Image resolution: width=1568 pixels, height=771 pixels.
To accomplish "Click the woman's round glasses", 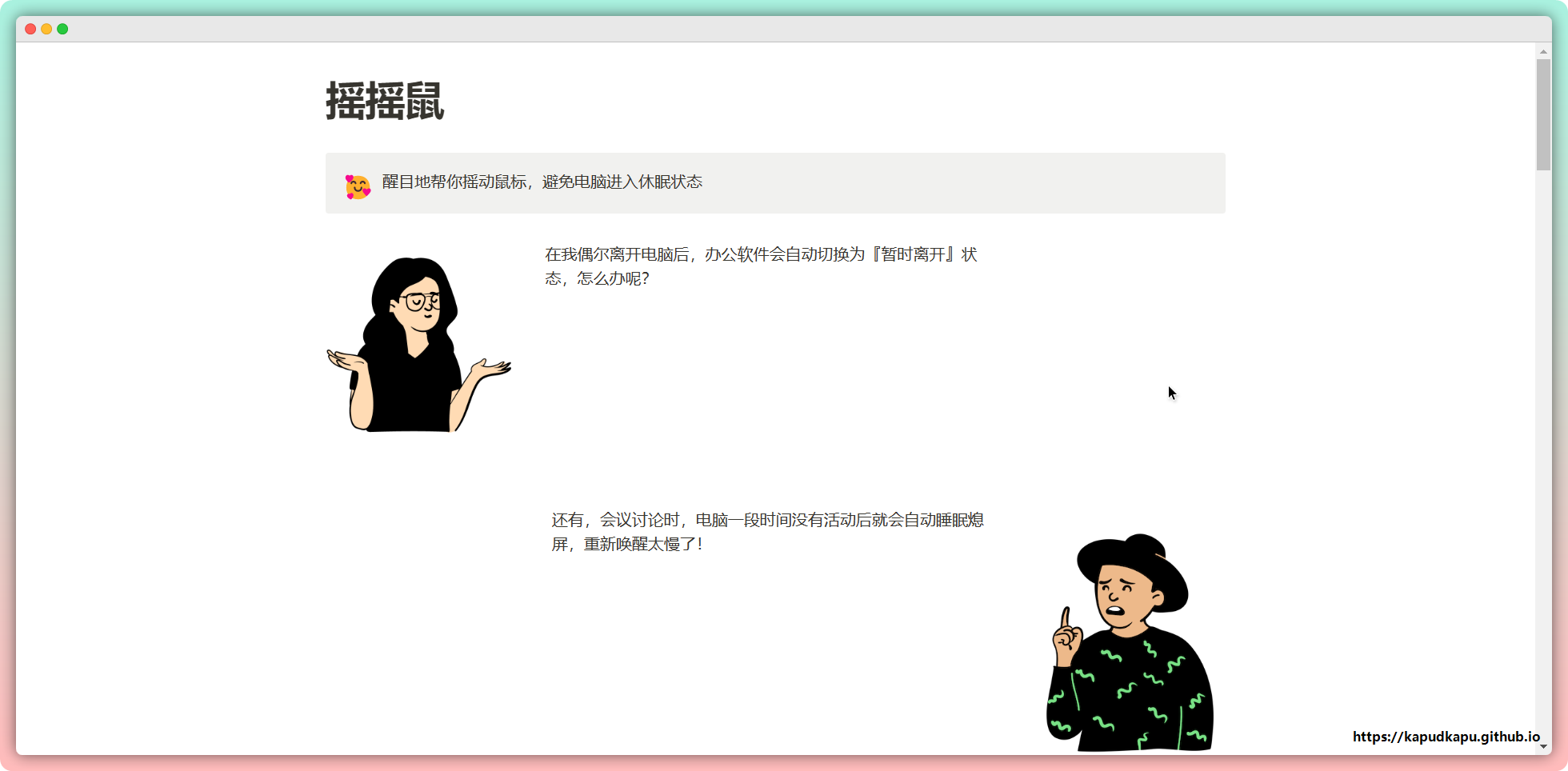I will coord(418,302).
